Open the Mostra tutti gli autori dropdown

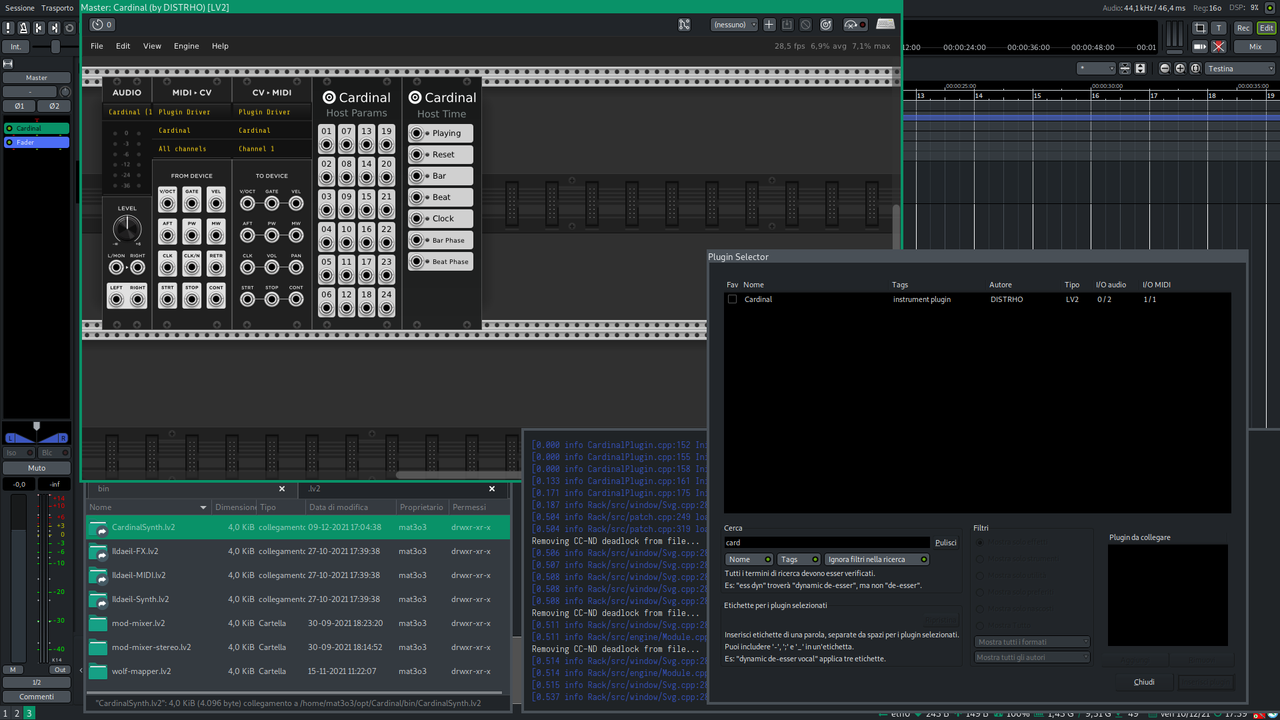[x=1032, y=657]
